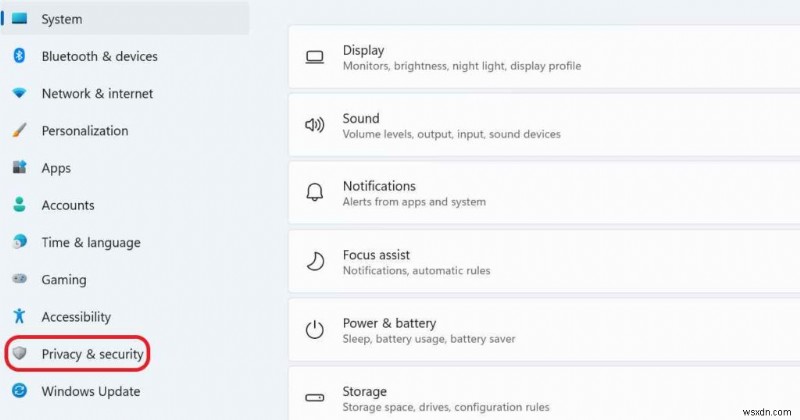The width and height of the screenshot is (800, 420).
Task: Click the Windows Update sync icon
Action: click(x=18, y=391)
